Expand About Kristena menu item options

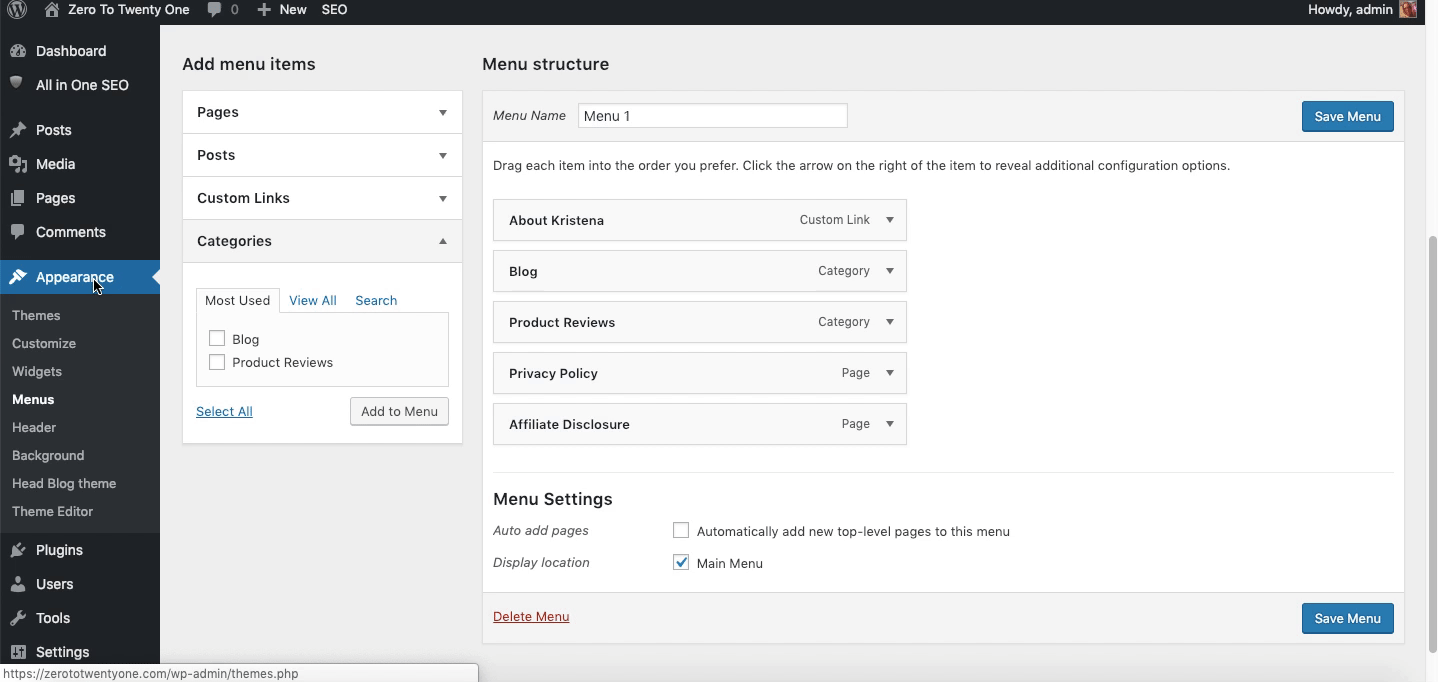[890, 220]
